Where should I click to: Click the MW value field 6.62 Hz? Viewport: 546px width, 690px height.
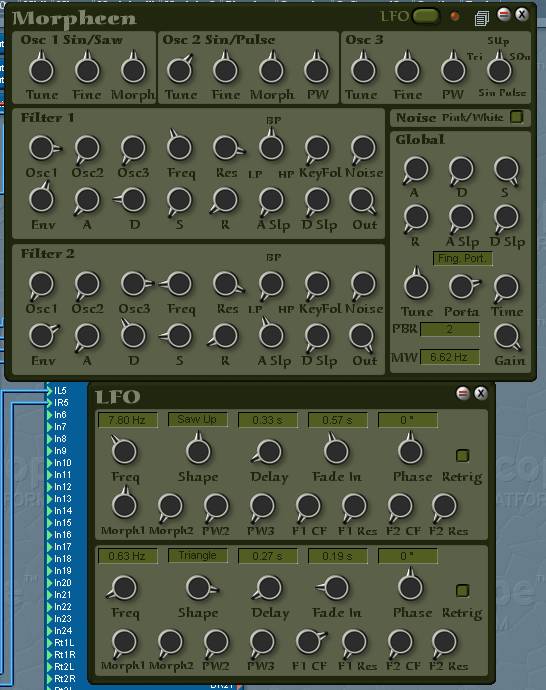point(450,357)
